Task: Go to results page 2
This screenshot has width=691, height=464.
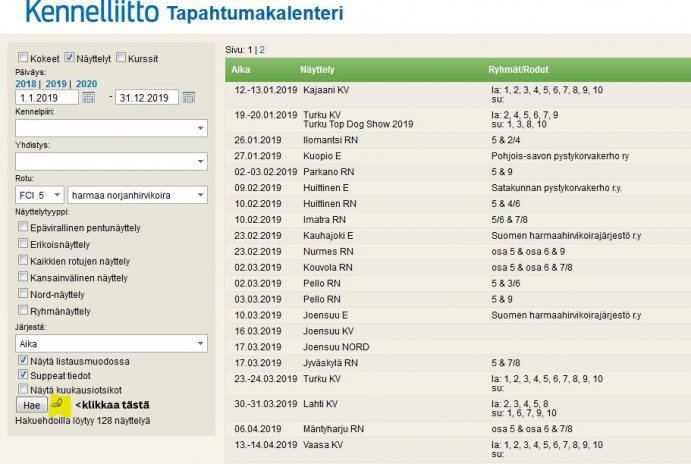Action: pos(262,50)
